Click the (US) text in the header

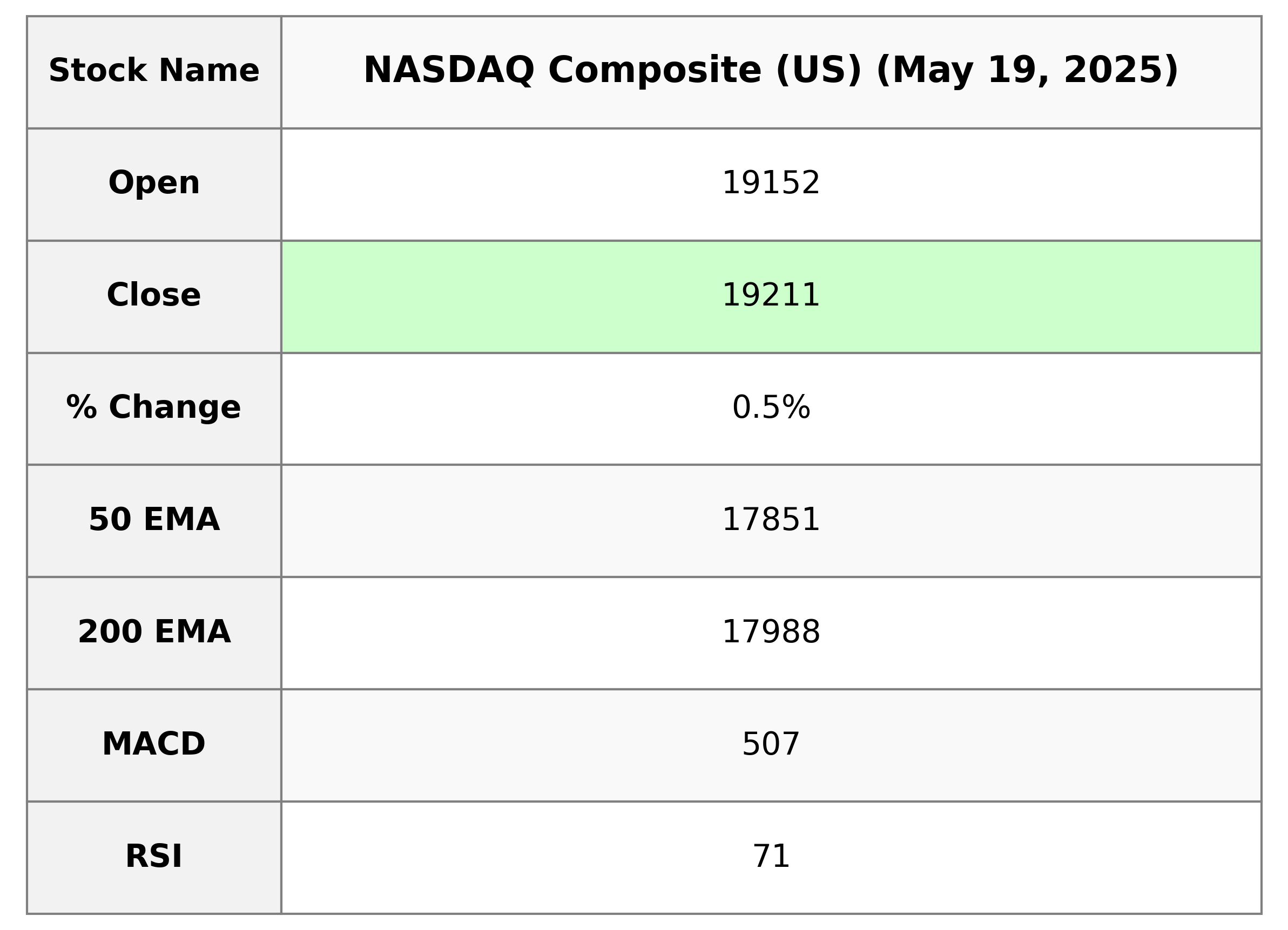818,71
